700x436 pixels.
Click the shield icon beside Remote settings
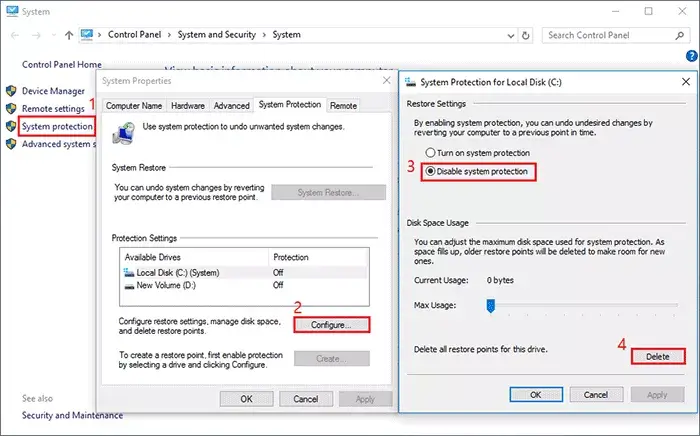(11, 108)
